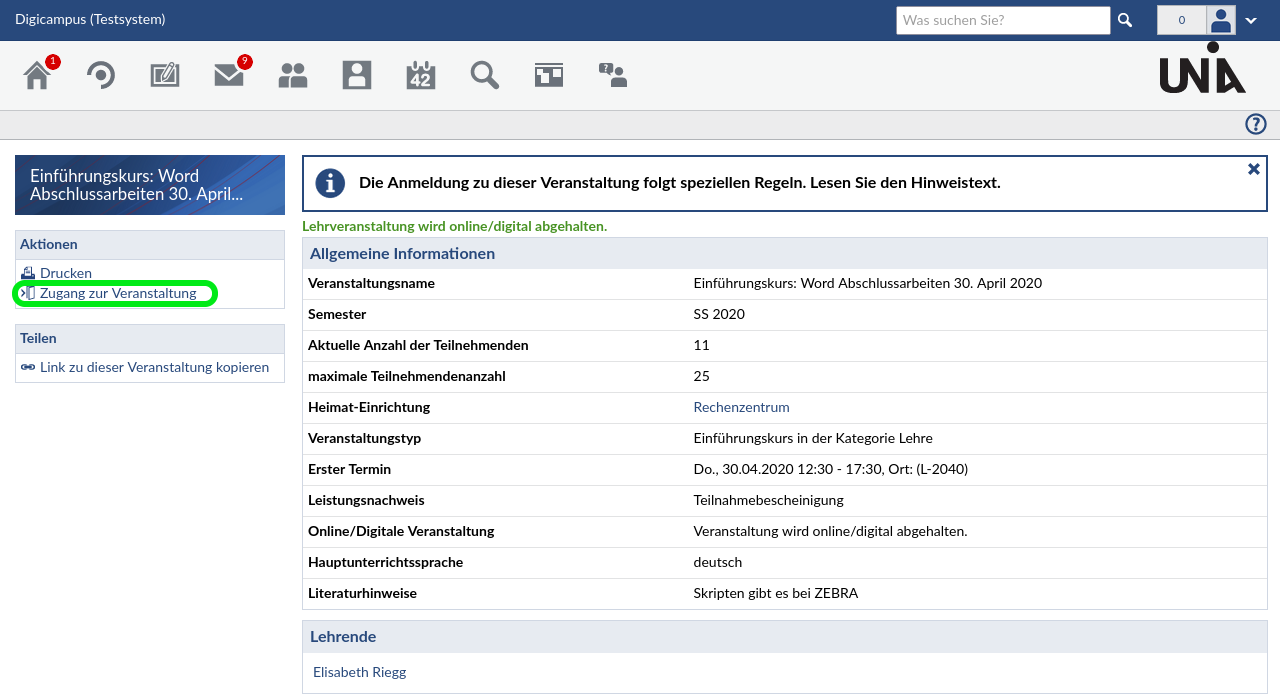Open the user avatar menu
This screenshot has width=1280, height=700.
pos(1221,20)
